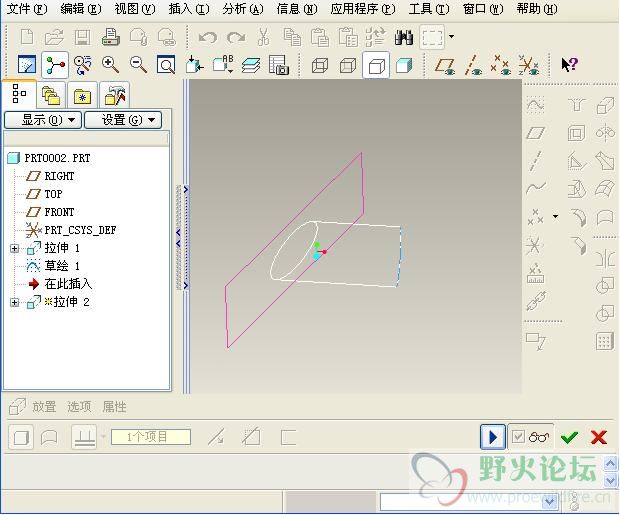This screenshot has width=620, height=515.
Task: Switch to the Favorites tab
Action: [x=82, y=95]
